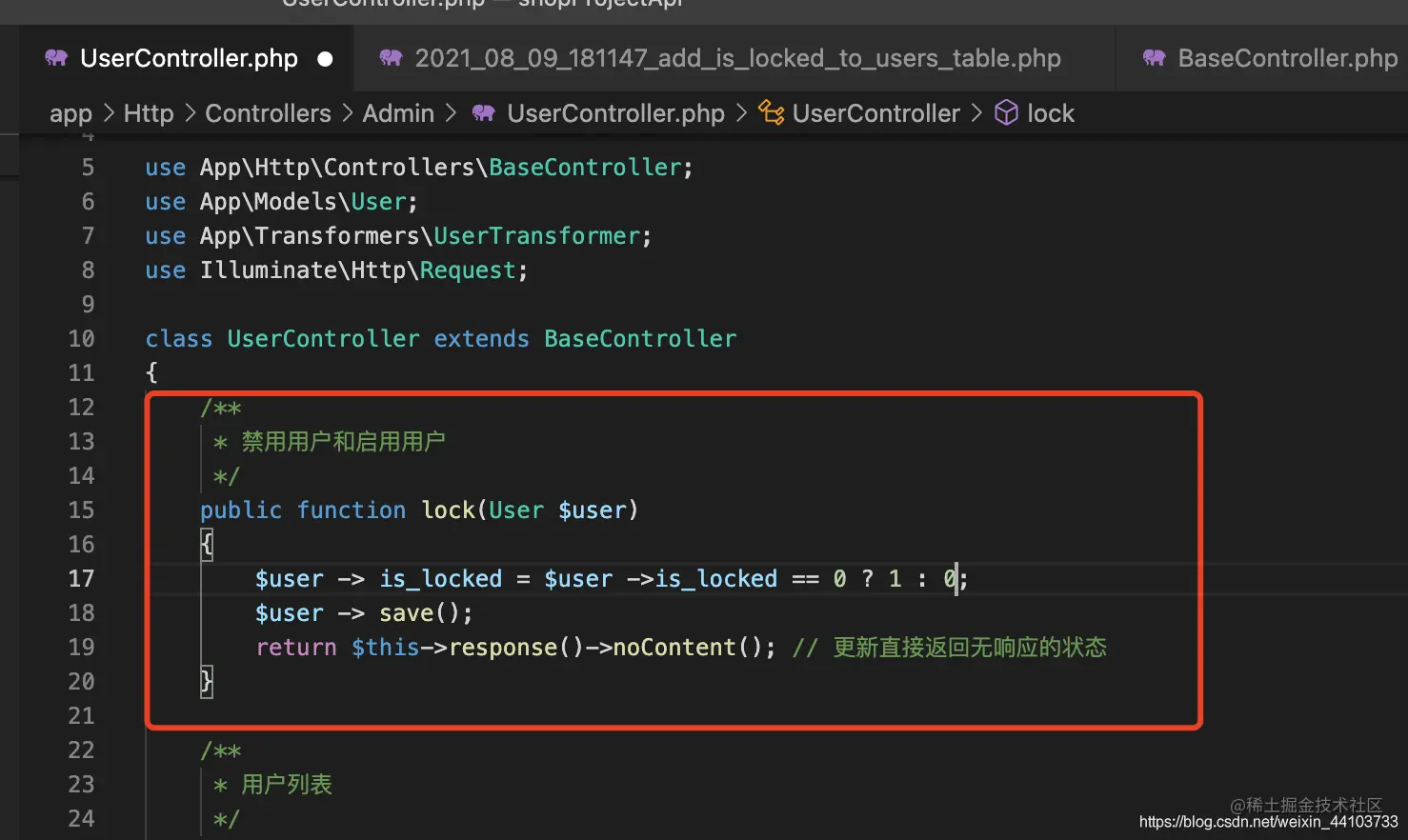1408x840 pixels.
Task: Open the 'Admin' breadcrumb folder
Action: 398,113
